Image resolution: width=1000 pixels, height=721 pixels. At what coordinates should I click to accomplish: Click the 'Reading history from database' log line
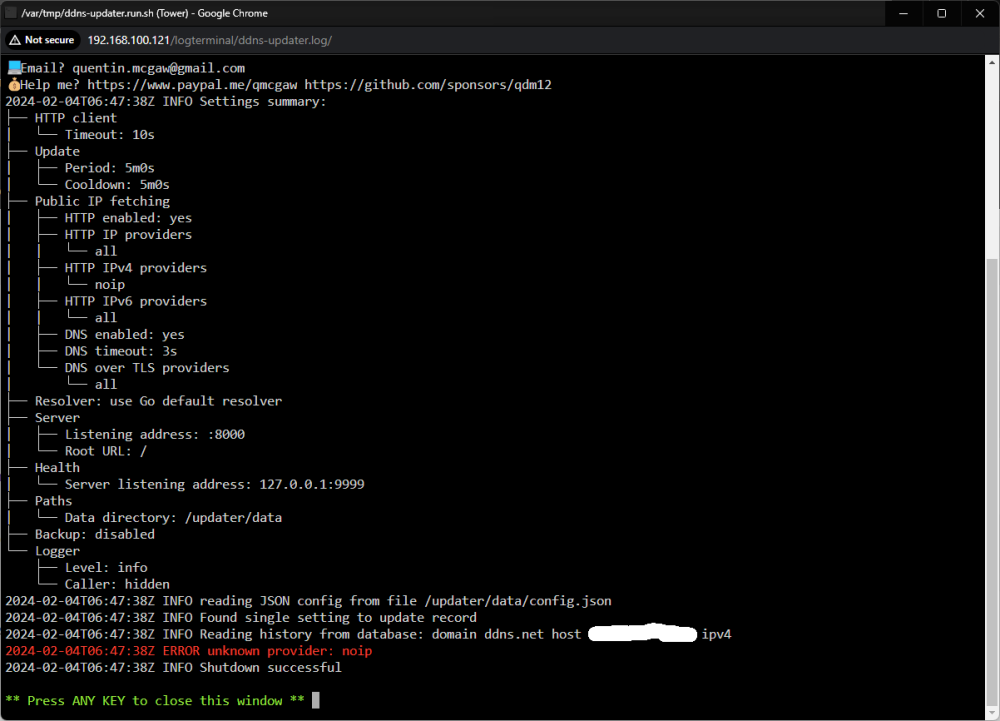click(369, 634)
